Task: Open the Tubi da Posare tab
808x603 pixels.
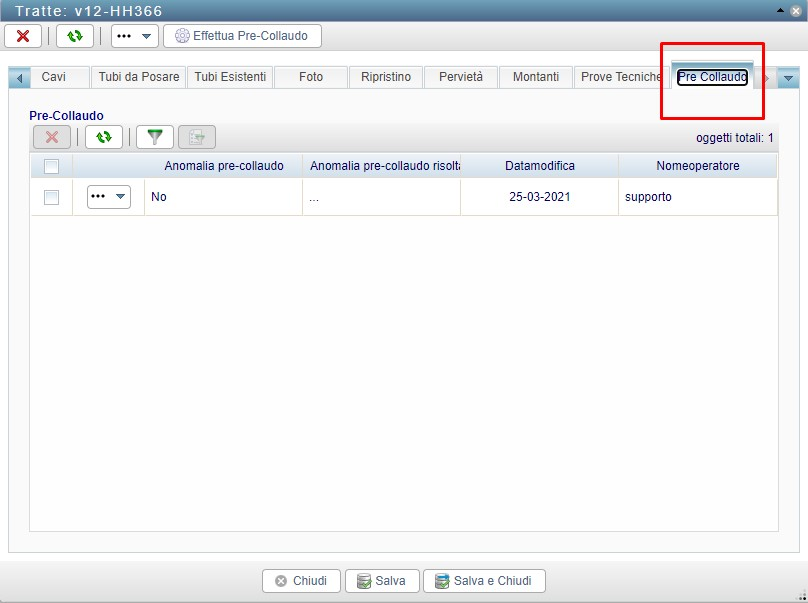Action: click(139, 77)
